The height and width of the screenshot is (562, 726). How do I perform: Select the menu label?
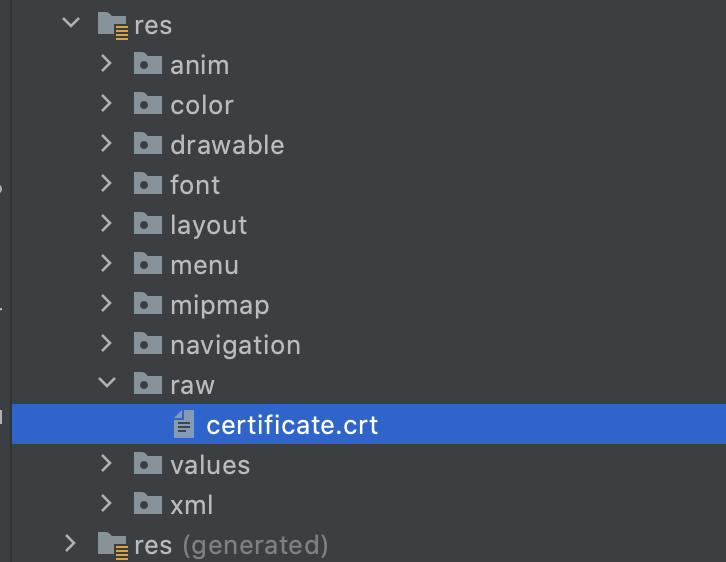204,265
